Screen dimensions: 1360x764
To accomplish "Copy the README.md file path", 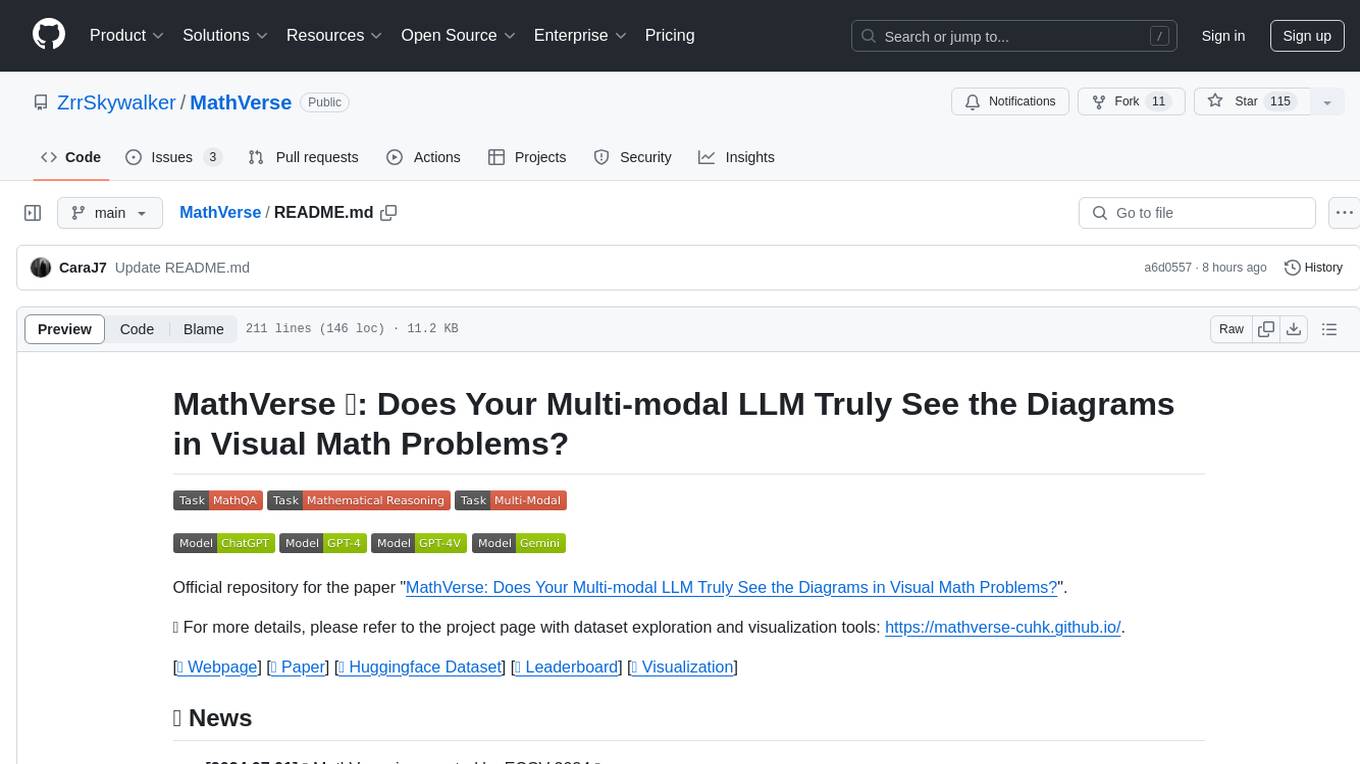I will 389,212.
